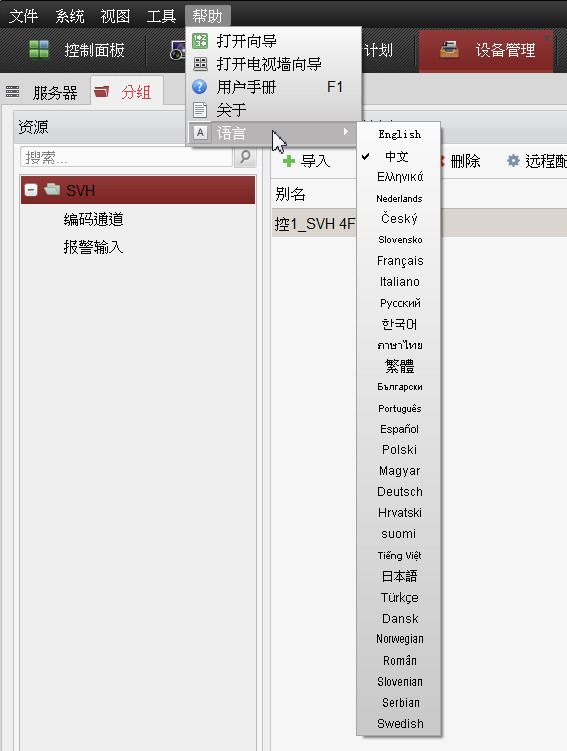Choose Ελληνικά language
567x751 pixels.
pyautogui.click(x=398, y=177)
